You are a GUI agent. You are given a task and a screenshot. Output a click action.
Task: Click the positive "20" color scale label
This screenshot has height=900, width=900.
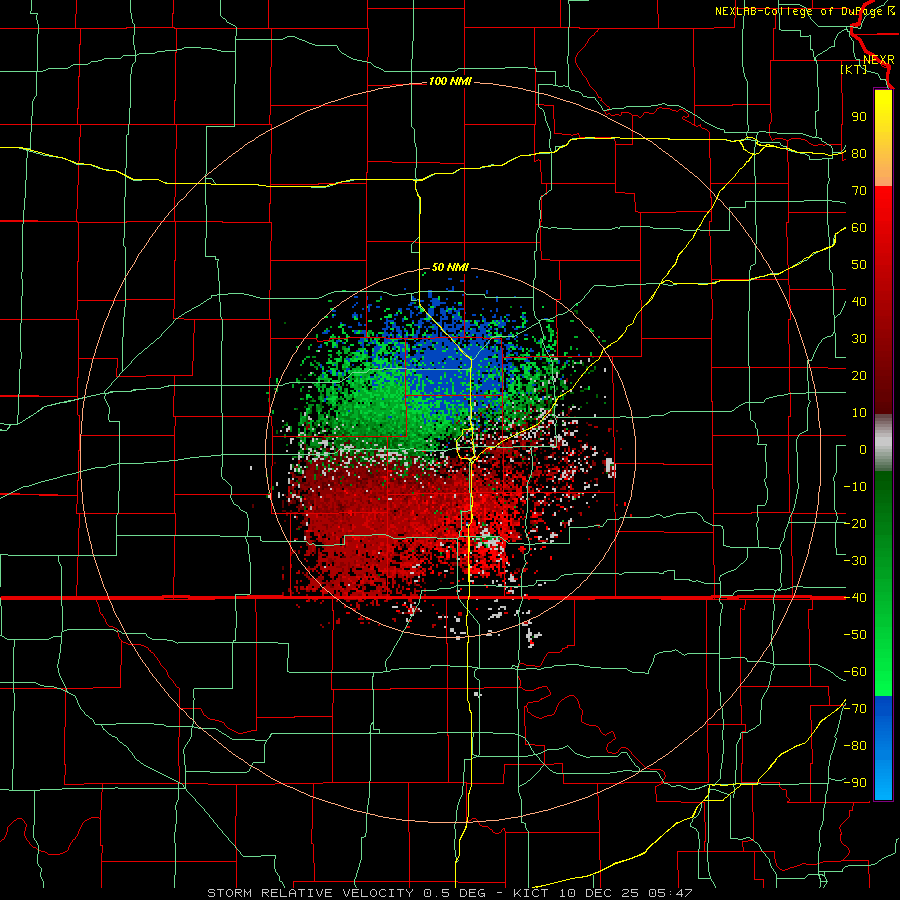tap(859, 376)
